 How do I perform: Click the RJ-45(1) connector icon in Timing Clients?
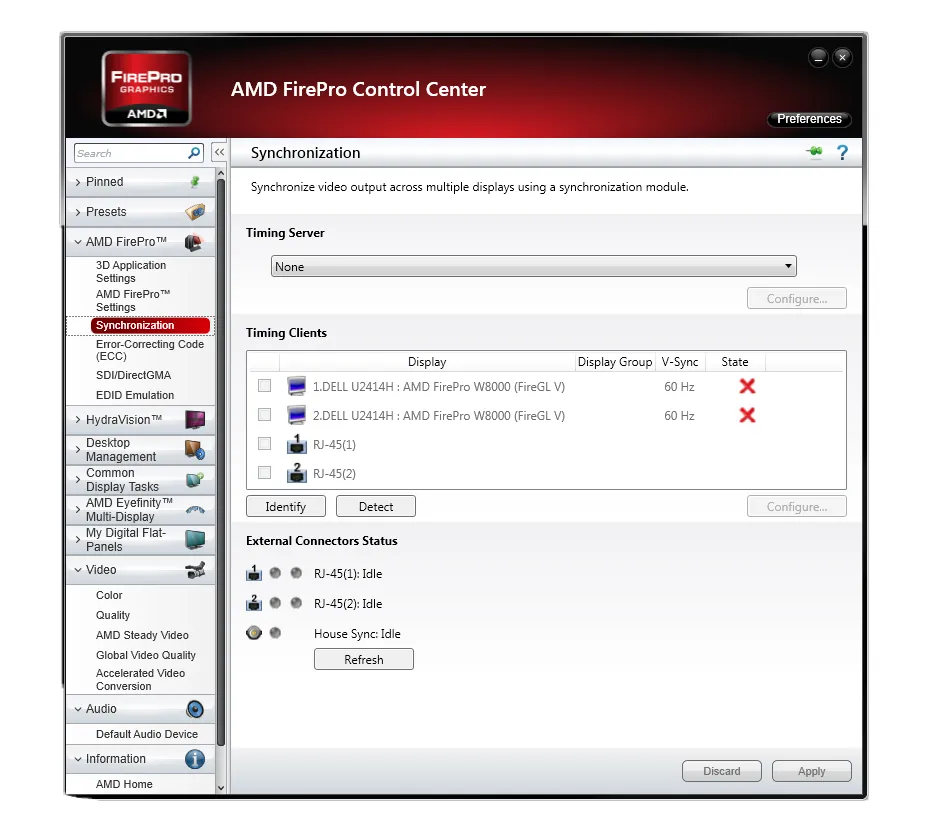coord(297,445)
